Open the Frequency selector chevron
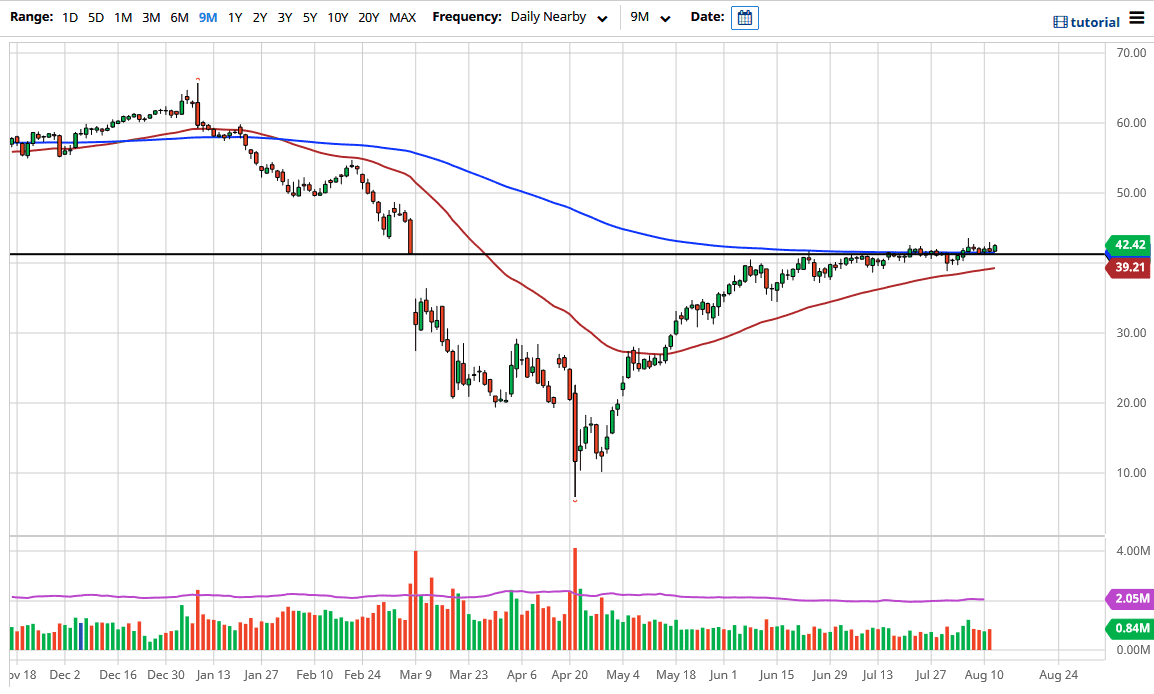 (602, 18)
